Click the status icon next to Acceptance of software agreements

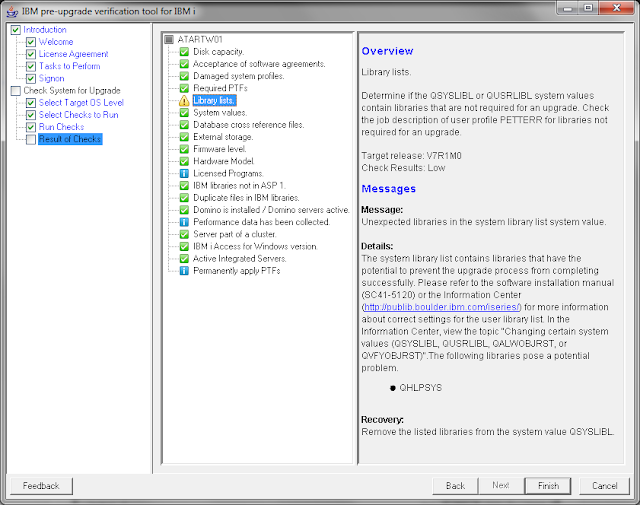coord(184,64)
